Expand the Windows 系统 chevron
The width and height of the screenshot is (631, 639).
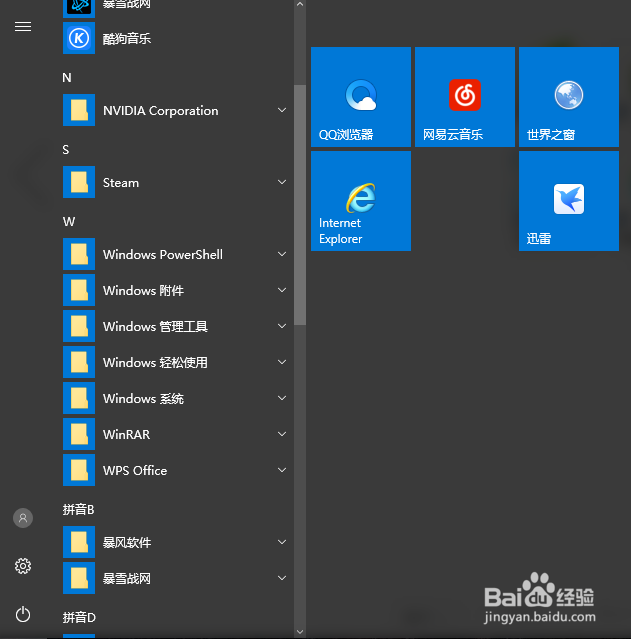(x=282, y=398)
